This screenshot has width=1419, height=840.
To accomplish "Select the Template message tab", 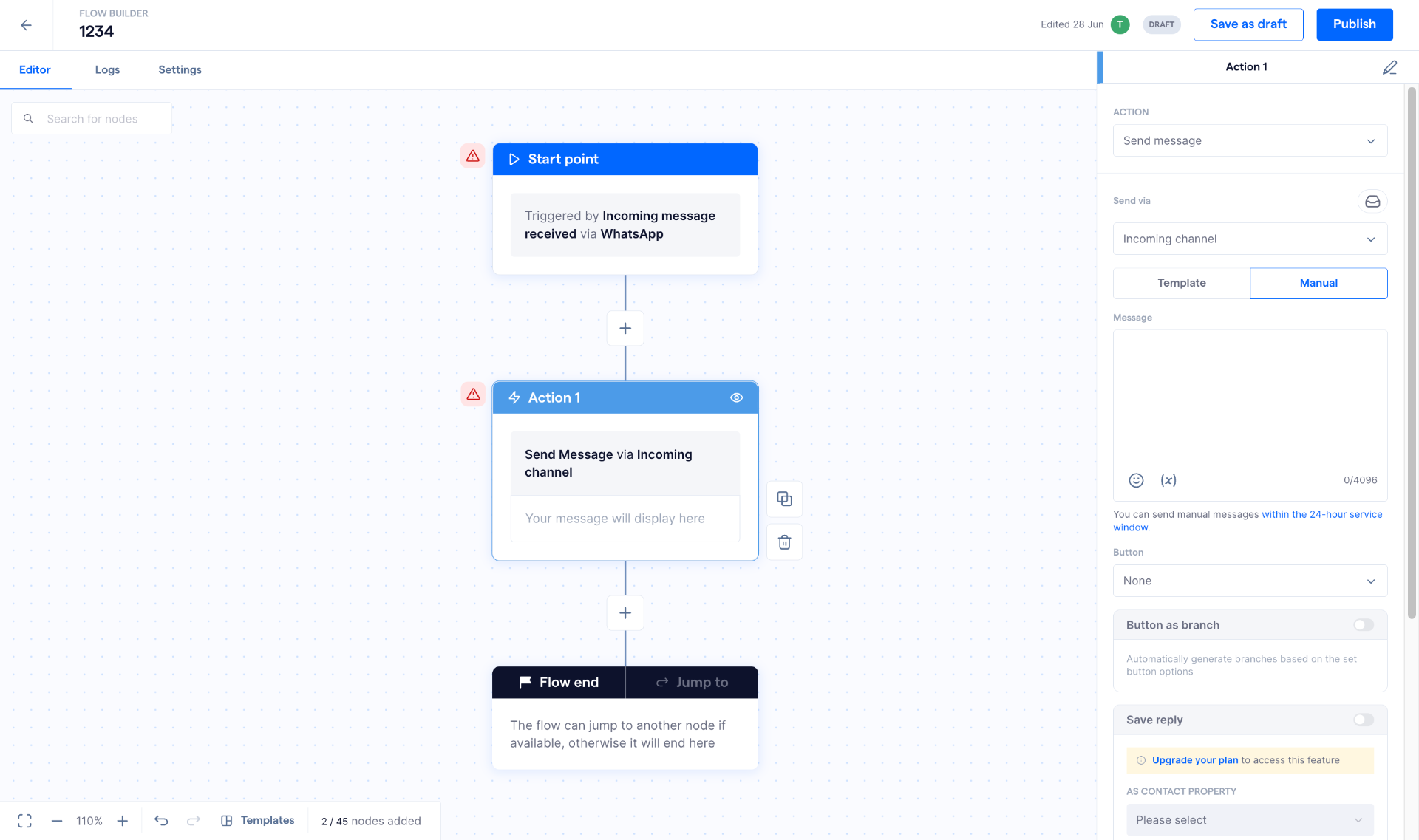I will [x=1181, y=283].
